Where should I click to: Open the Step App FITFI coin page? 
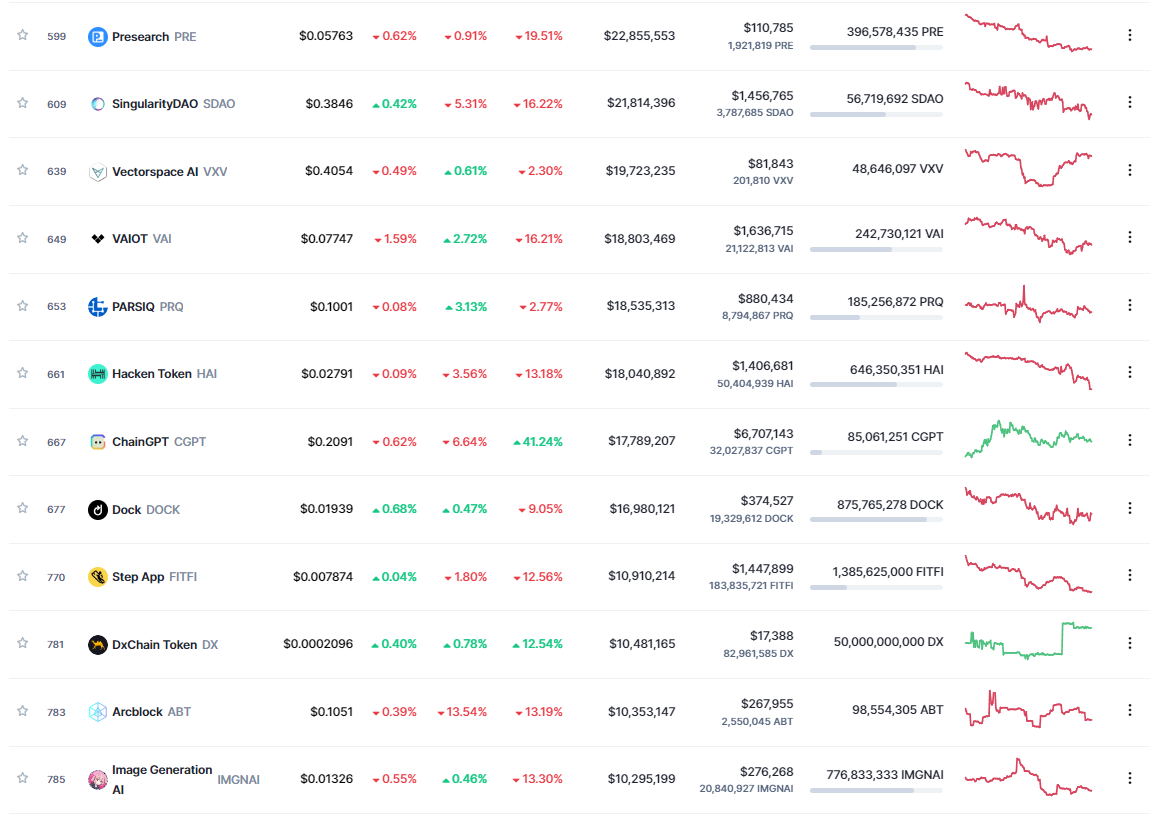(x=138, y=577)
